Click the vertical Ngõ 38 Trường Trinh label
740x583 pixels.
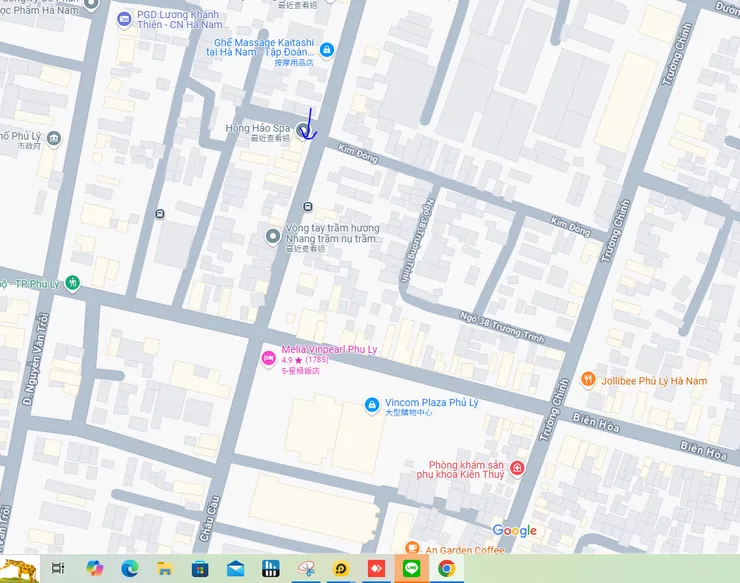418,240
